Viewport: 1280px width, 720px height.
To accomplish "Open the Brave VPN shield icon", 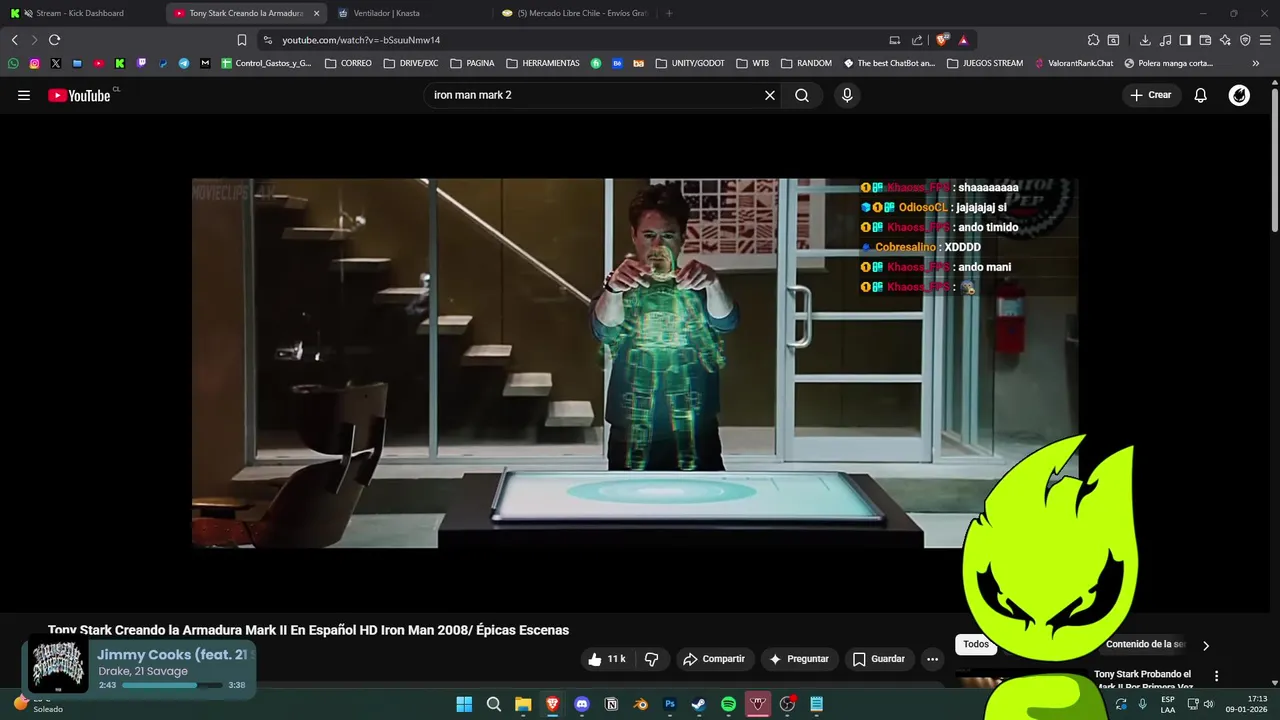I will pos(1245,40).
